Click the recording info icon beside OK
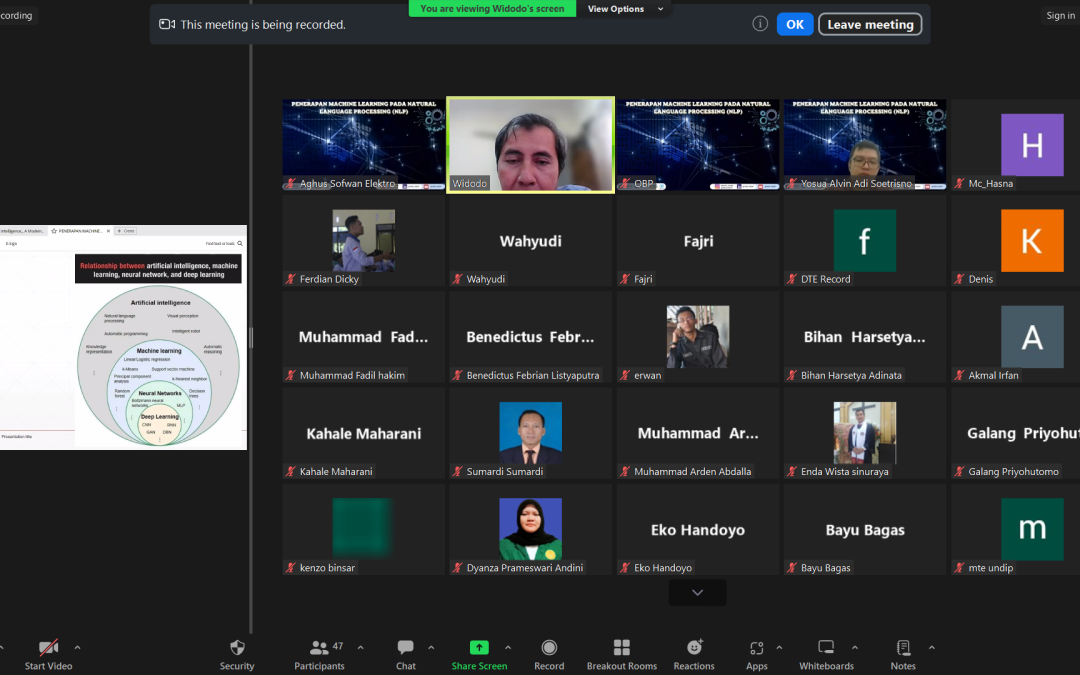This screenshot has height=675, width=1080. click(x=760, y=24)
